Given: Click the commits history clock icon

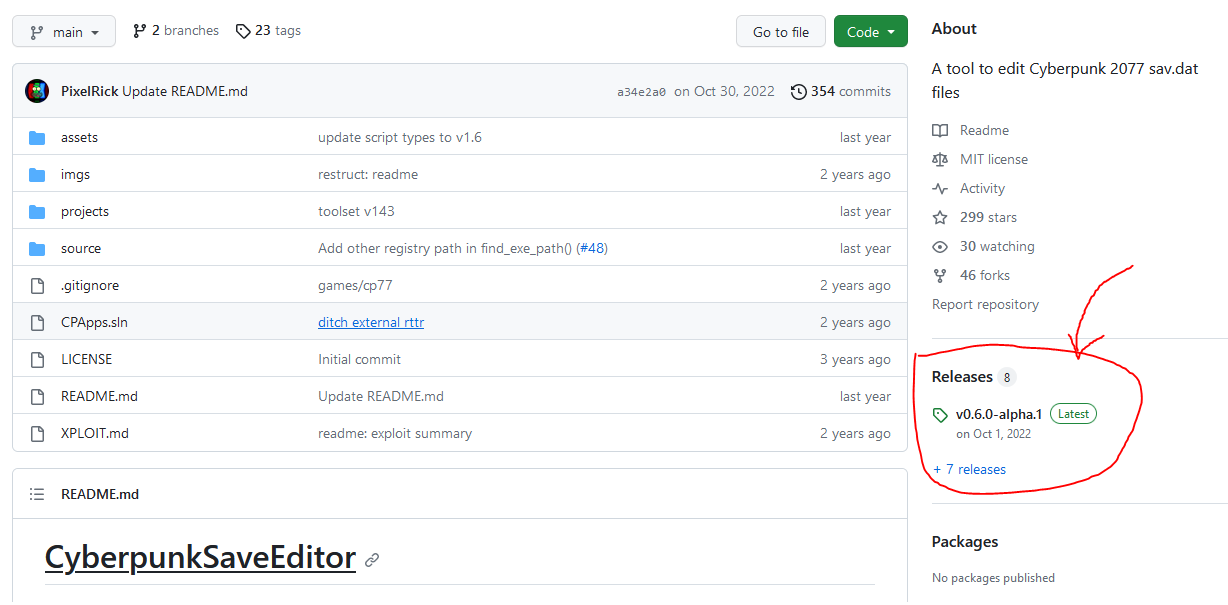Looking at the screenshot, I should [798, 92].
